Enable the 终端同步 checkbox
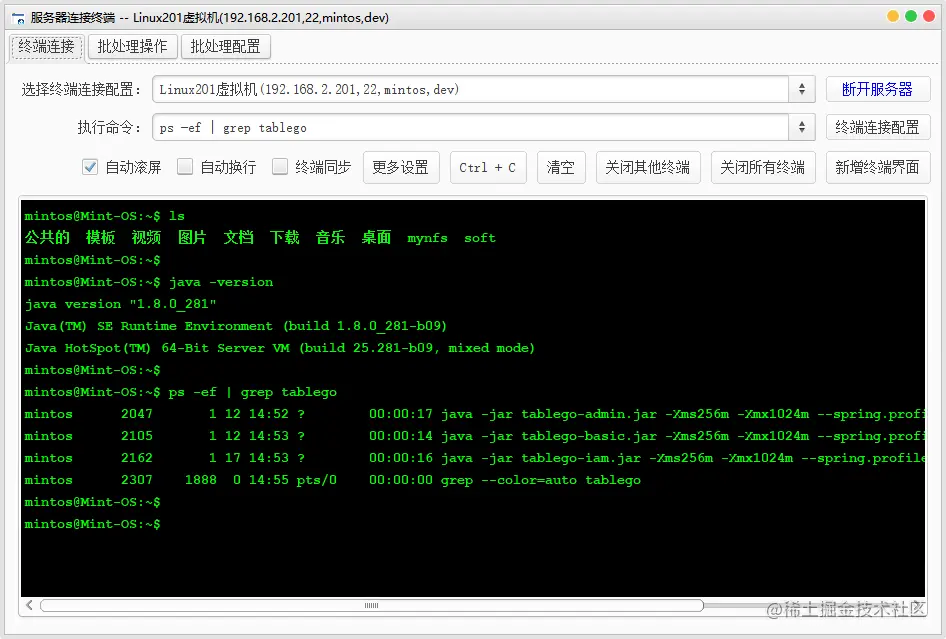The height and width of the screenshot is (639, 946). [x=280, y=167]
